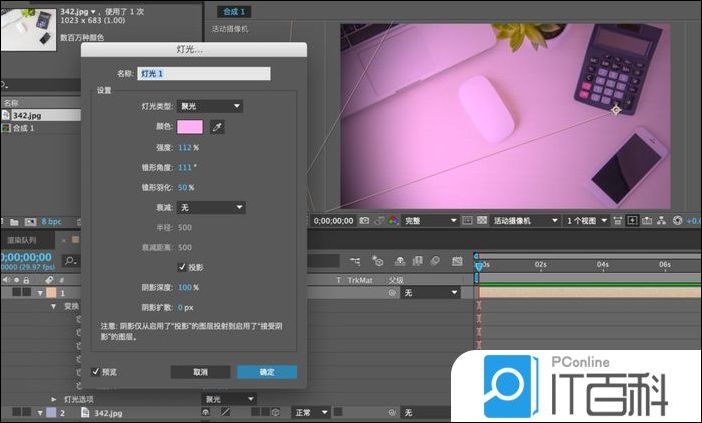Image resolution: width=702 pixels, height=423 pixels.
Task: Click the label column tag icon
Action: pos(49,280)
